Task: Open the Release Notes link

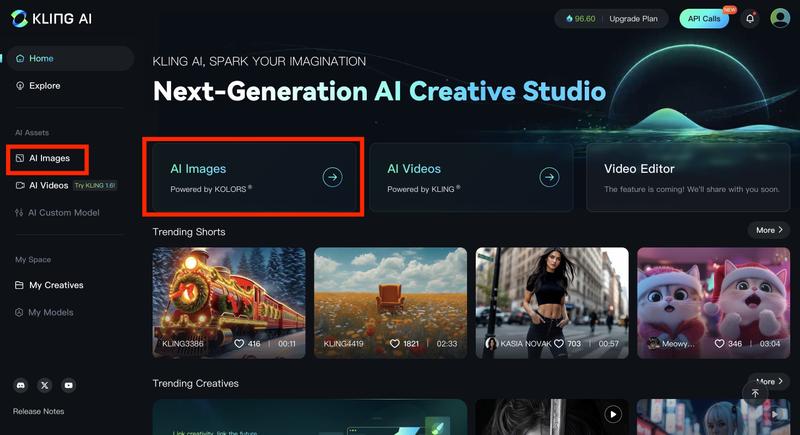Action: point(39,411)
